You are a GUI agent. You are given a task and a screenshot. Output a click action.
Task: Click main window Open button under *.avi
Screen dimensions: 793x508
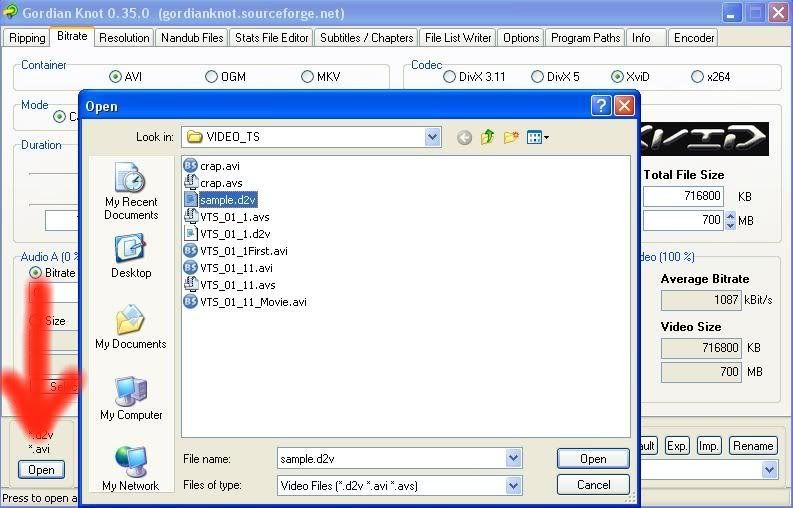click(x=41, y=470)
